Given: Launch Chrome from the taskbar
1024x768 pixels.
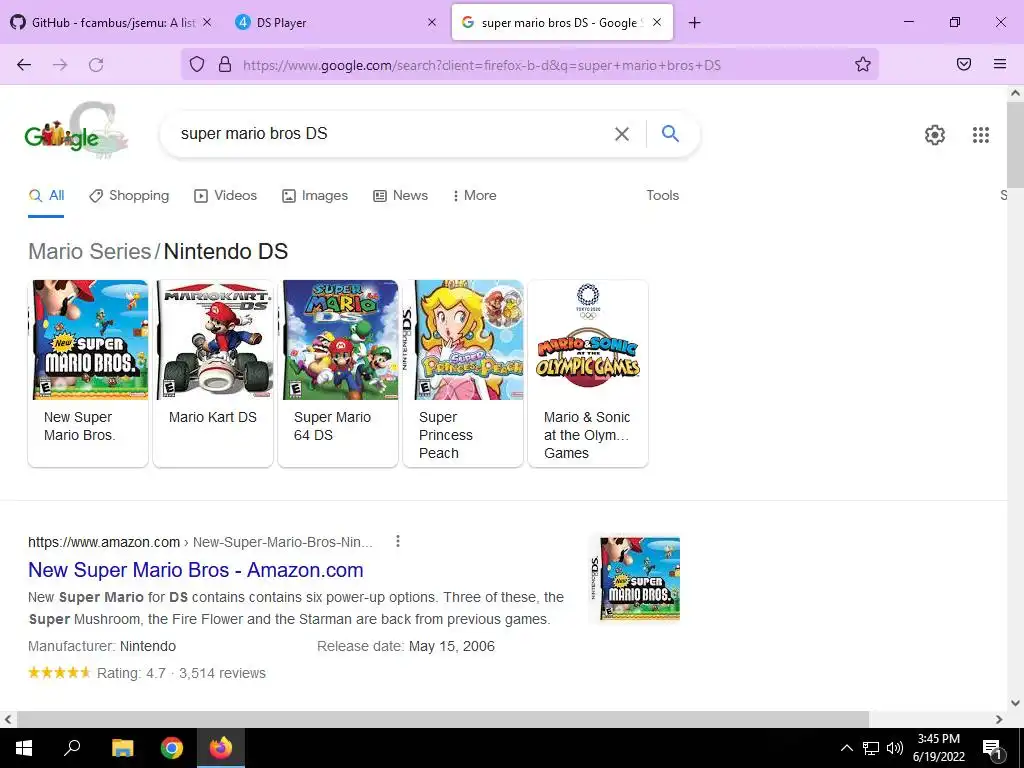Looking at the screenshot, I should (172, 748).
